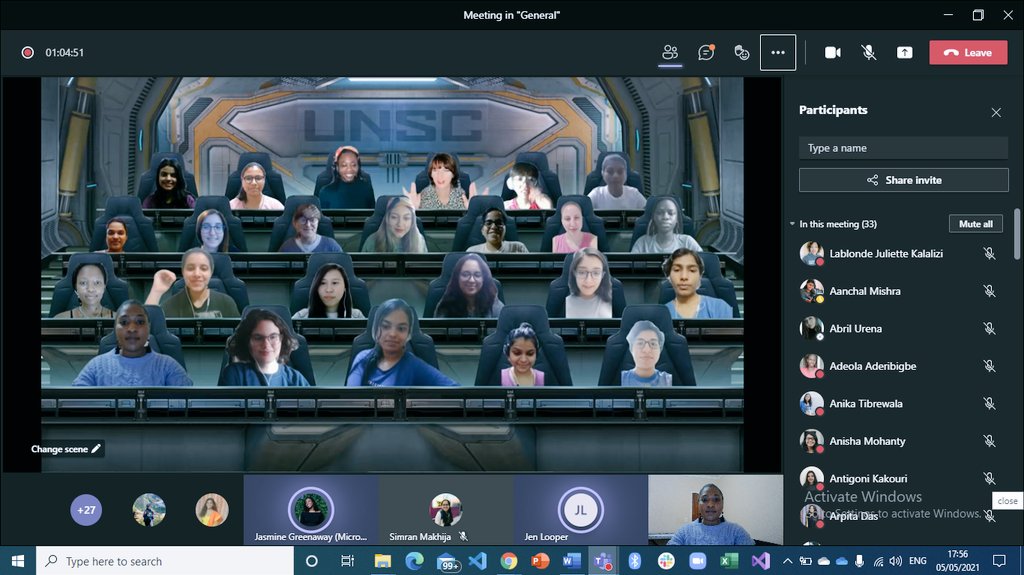
Task: Select Jasmine Greenaway's video tile
Action: point(311,510)
